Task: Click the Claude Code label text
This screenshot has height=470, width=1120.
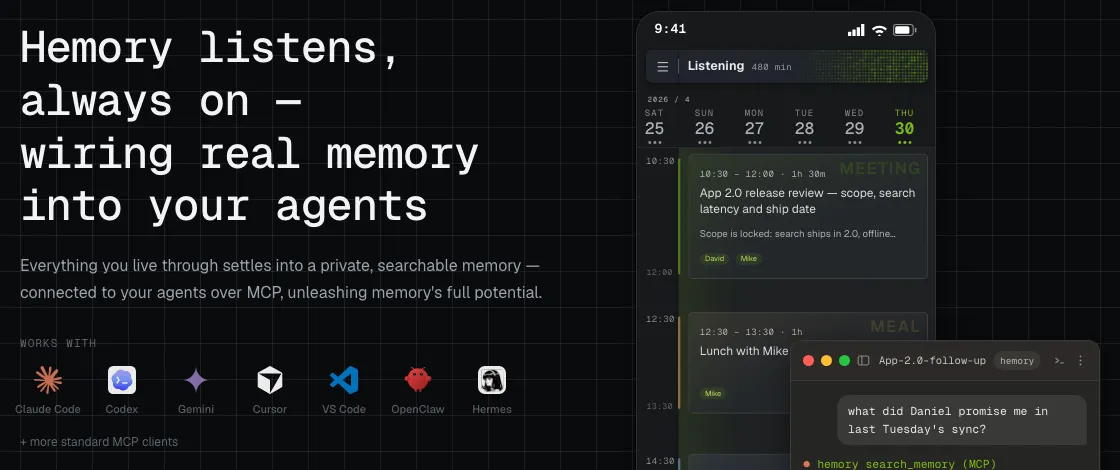Action: click(x=48, y=409)
